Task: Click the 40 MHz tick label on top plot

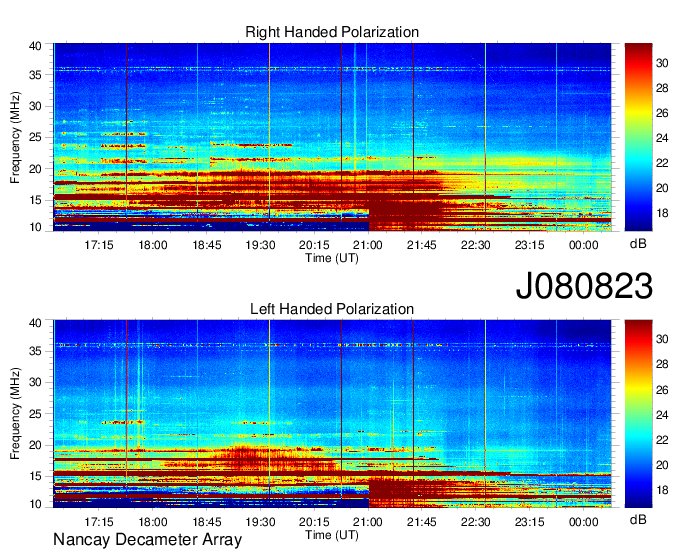Action: [x=35, y=46]
